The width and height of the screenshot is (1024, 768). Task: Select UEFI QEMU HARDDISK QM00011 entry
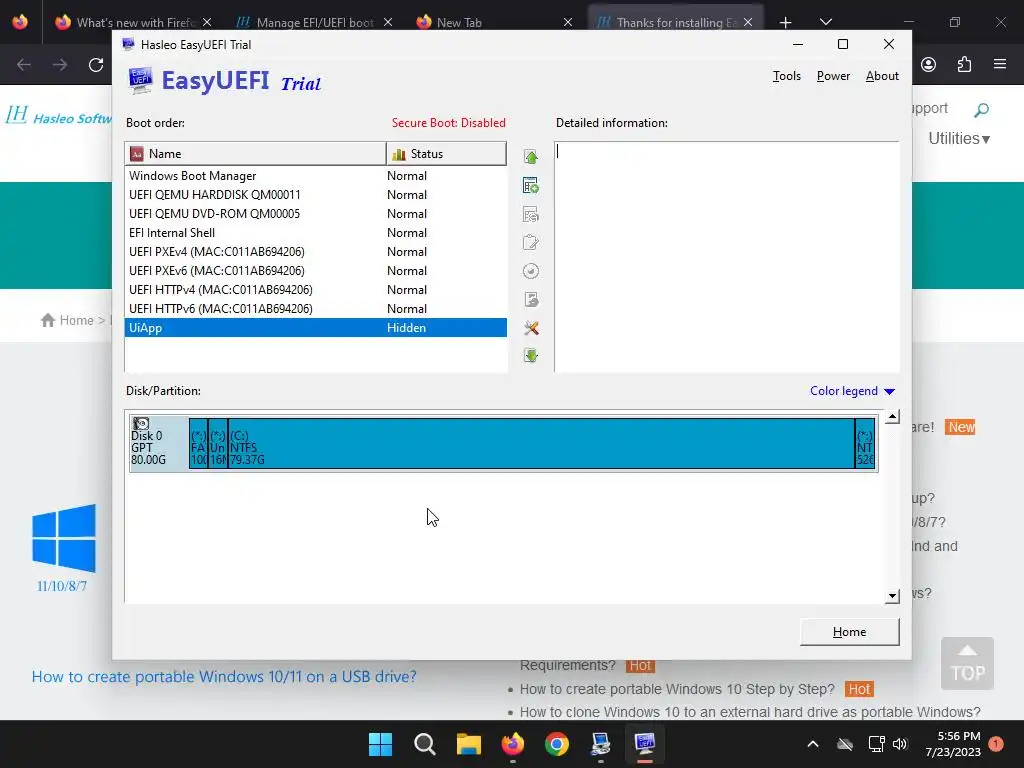(315, 195)
